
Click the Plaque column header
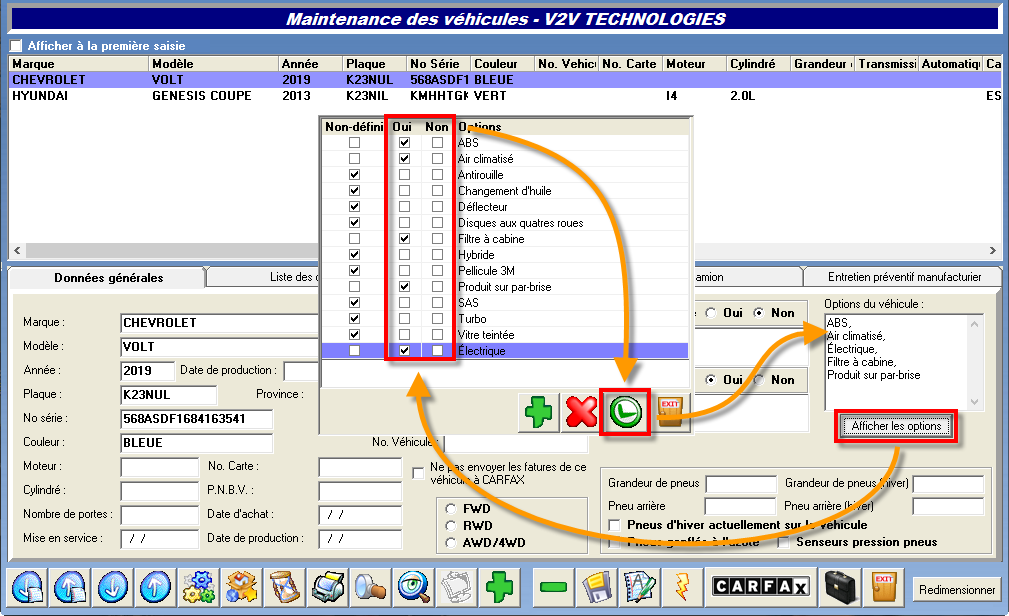[x=375, y=64]
